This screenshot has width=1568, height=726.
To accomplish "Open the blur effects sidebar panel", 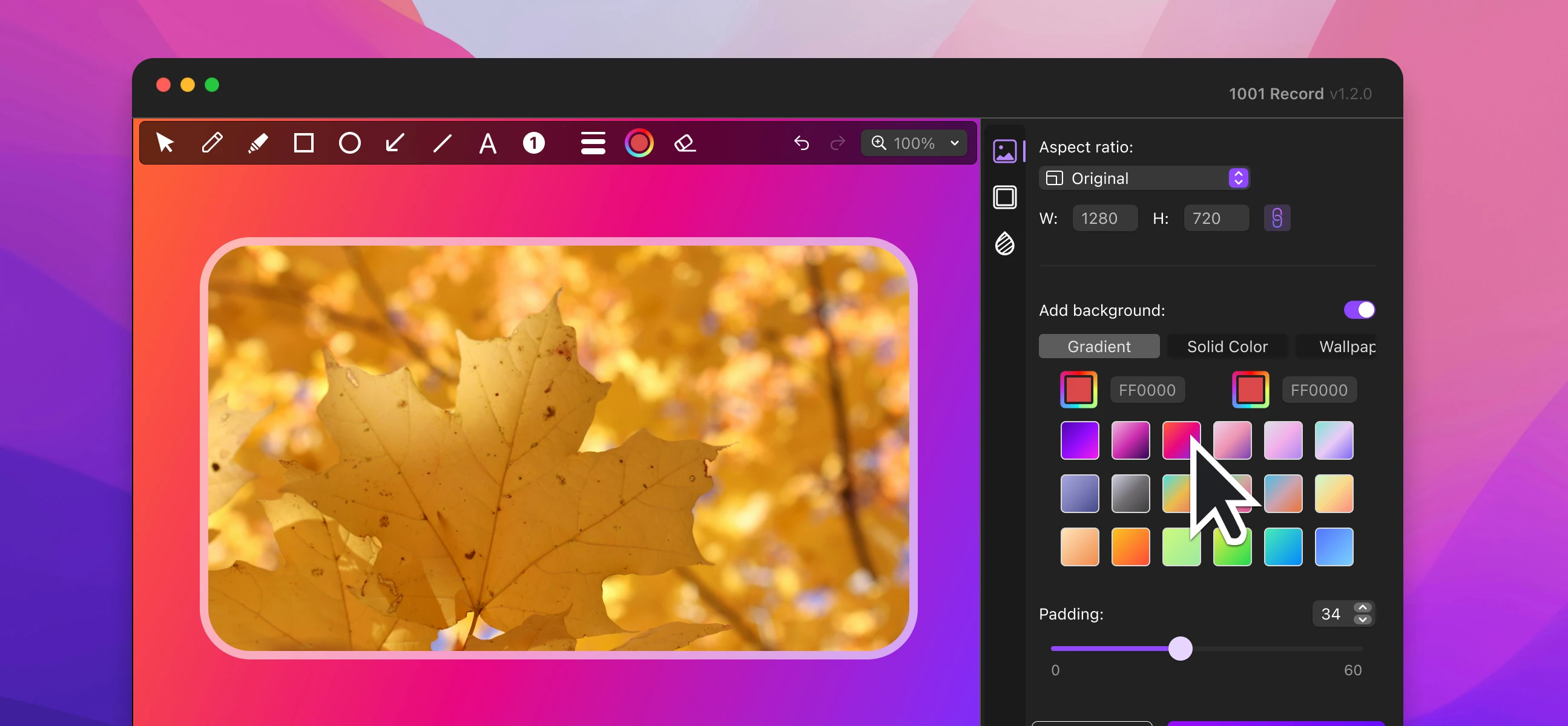I will pos(1004,244).
